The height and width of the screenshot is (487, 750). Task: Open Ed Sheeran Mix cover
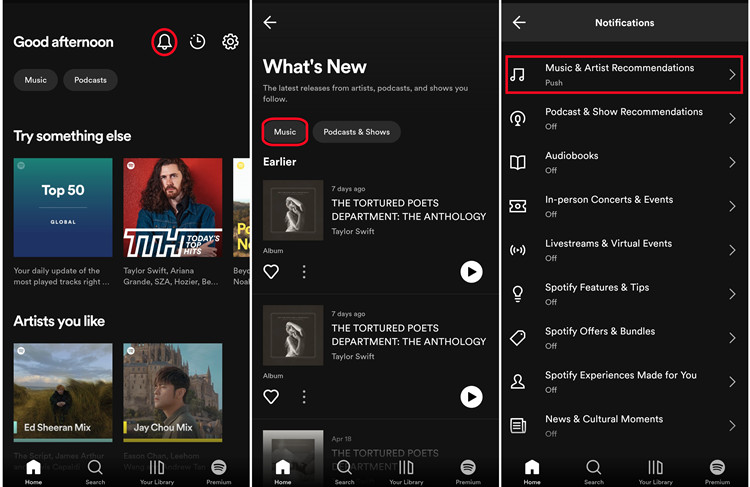pos(63,392)
